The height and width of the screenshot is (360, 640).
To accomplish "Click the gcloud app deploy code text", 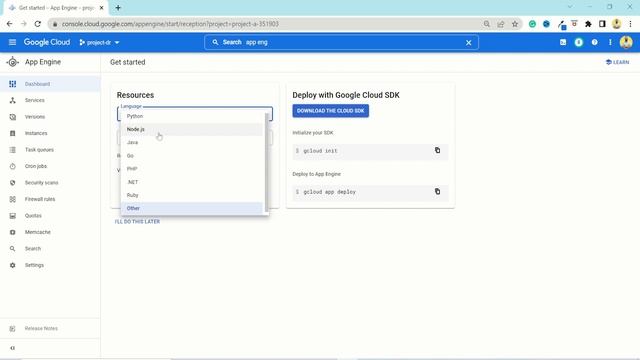I will (329, 192).
